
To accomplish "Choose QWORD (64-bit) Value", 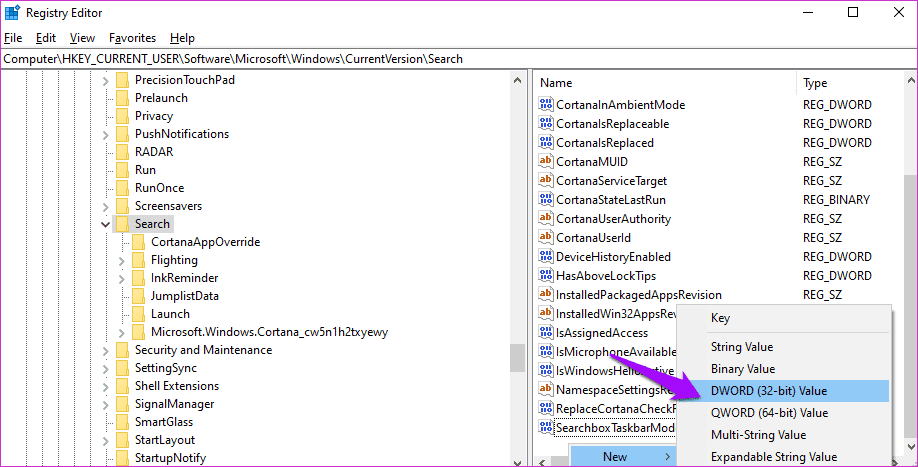I will pyautogui.click(x=783, y=413).
